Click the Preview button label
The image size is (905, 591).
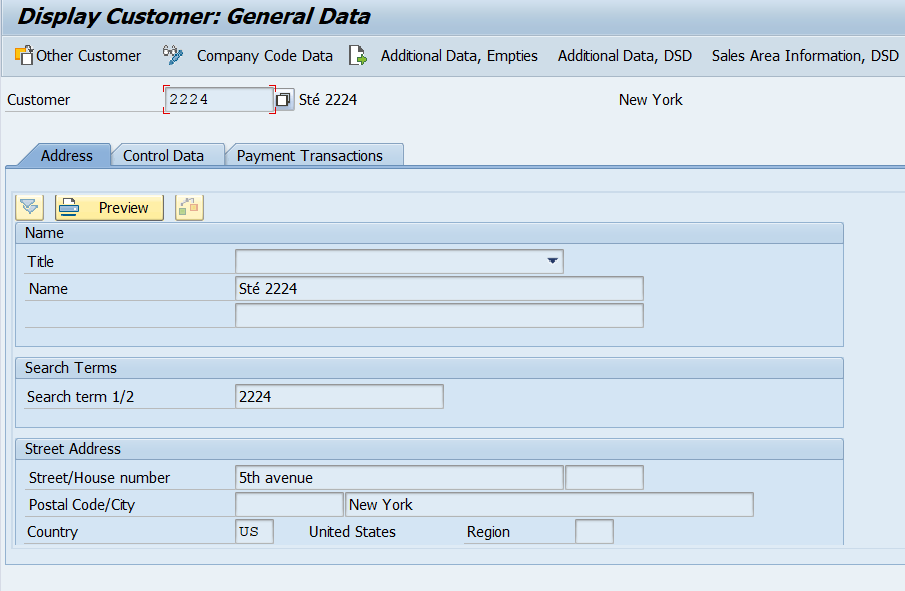pyautogui.click(x=124, y=208)
